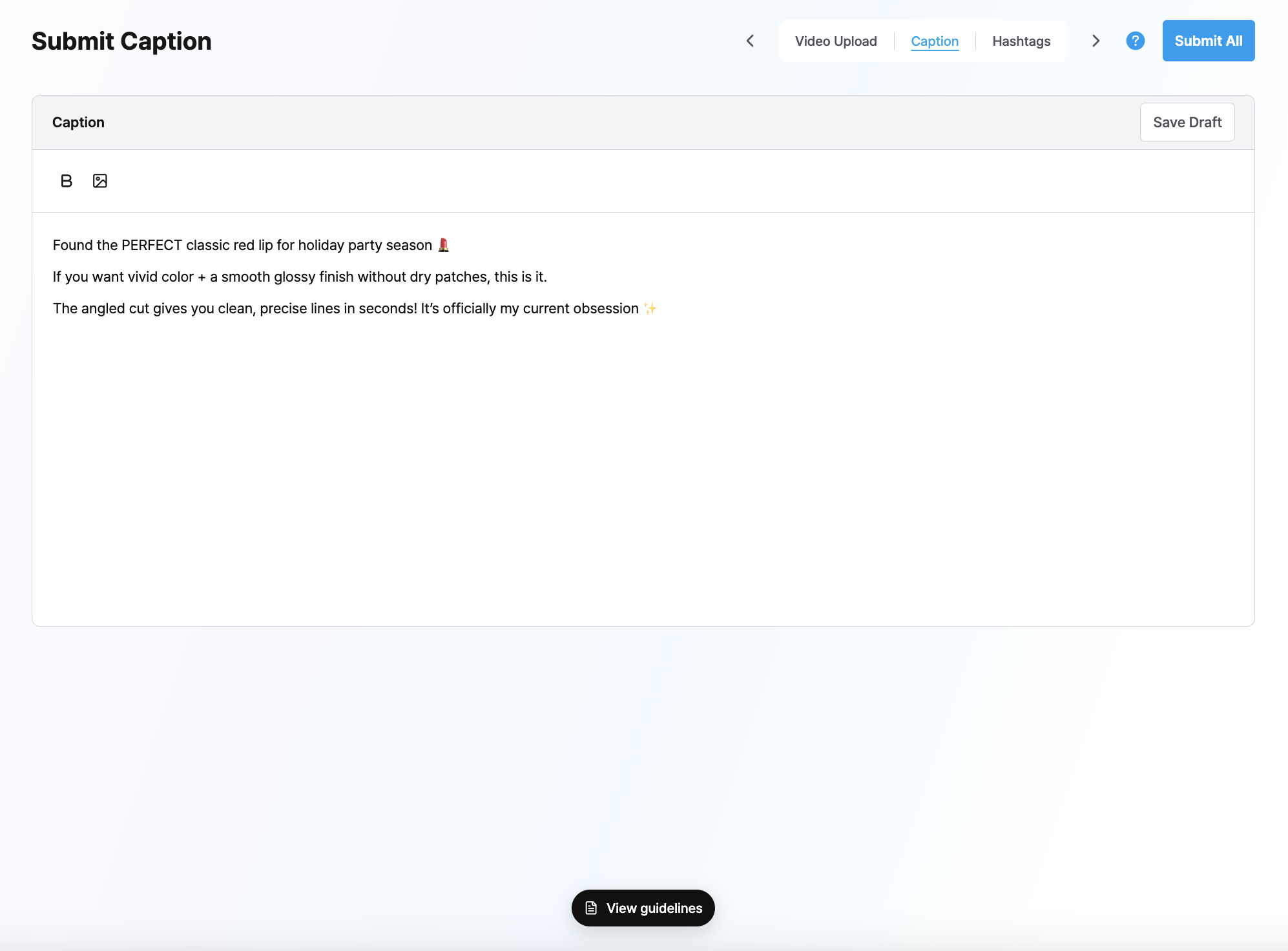
Task: Click the line starting 'If you want vivid color'
Action: coord(300,277)
